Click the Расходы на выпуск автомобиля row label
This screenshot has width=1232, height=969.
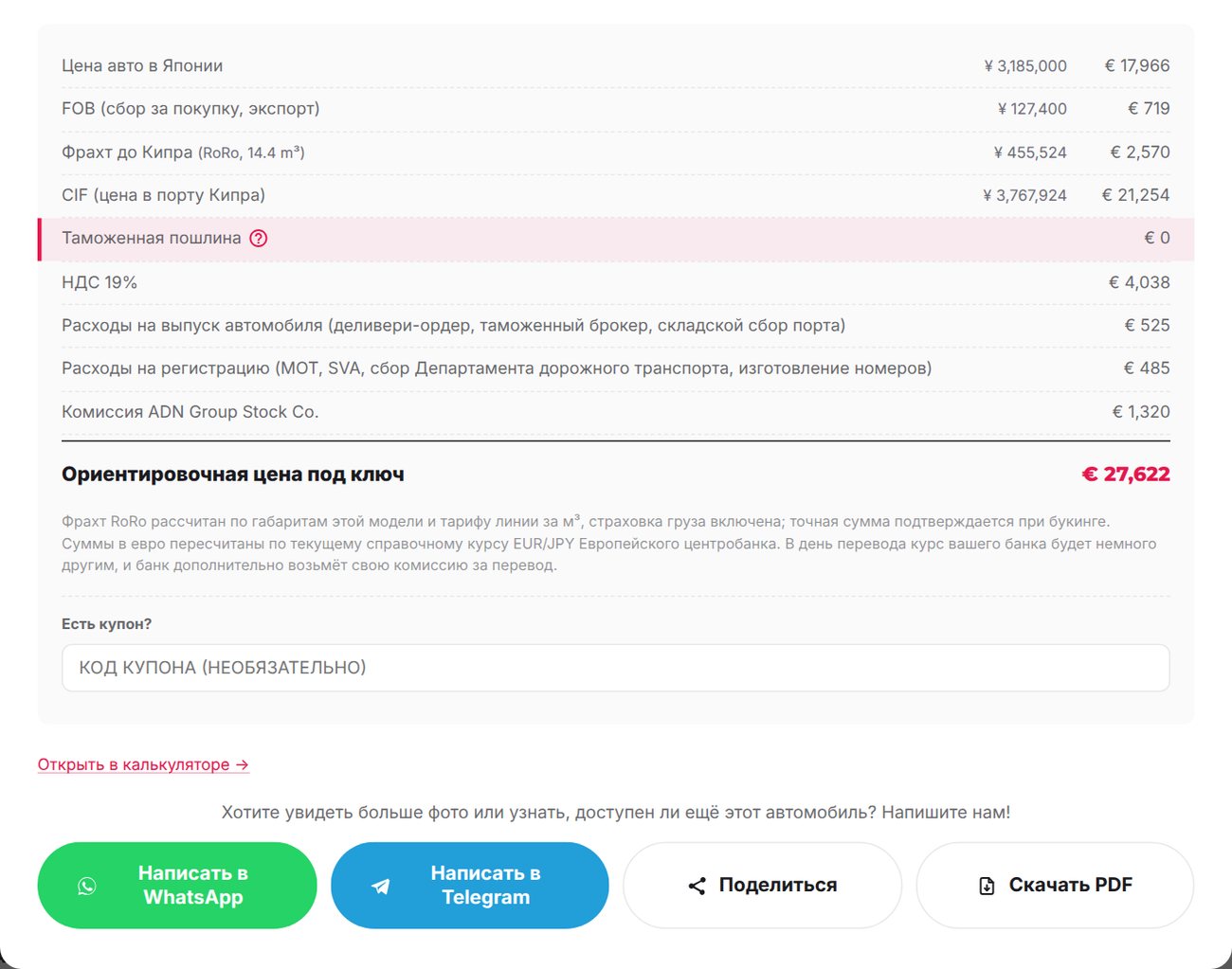click(x=454, y=326)
